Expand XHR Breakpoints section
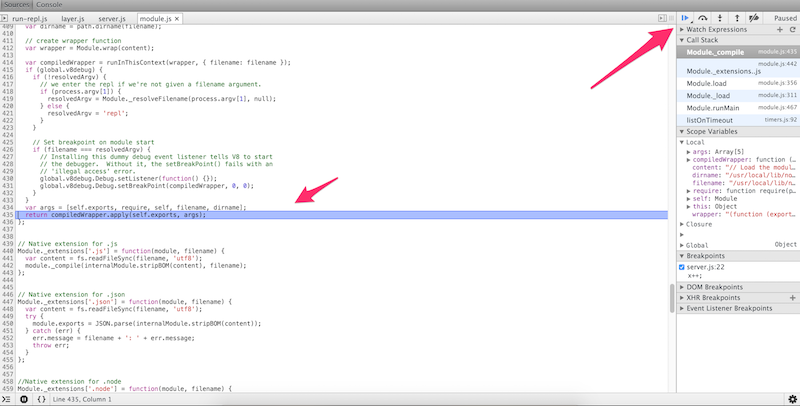The width and height of the screenshot is (800, 406). [682, 298]
